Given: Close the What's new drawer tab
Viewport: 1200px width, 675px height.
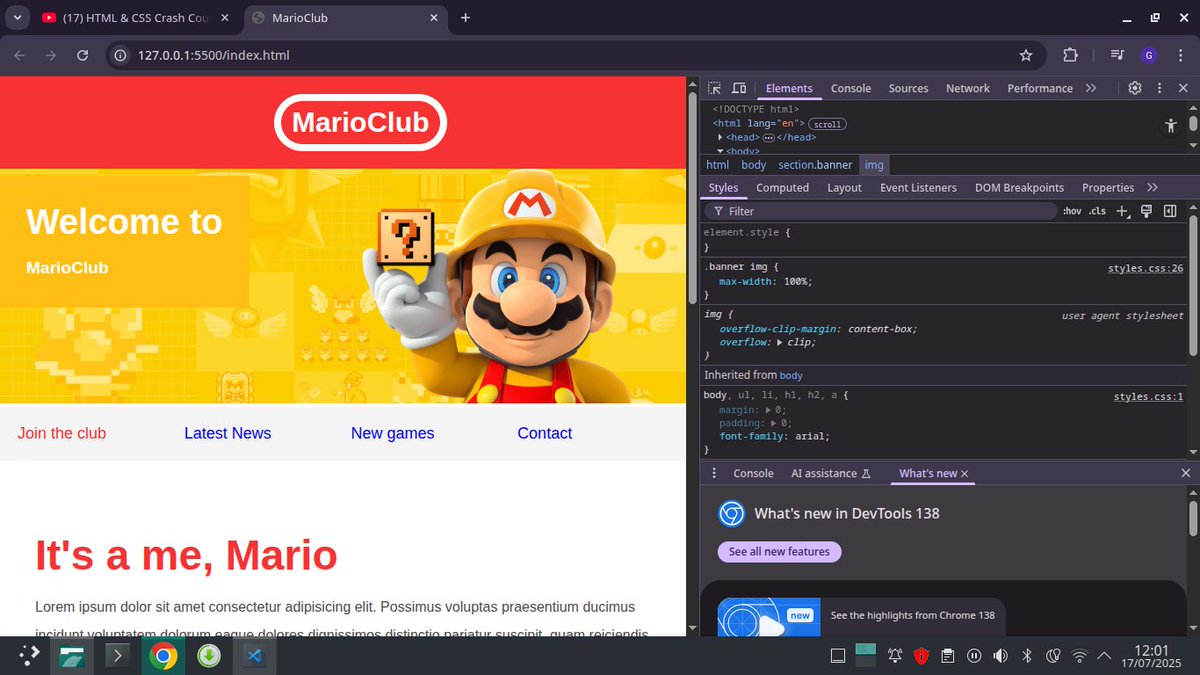Looking at the screenshot, I should 965,474.
